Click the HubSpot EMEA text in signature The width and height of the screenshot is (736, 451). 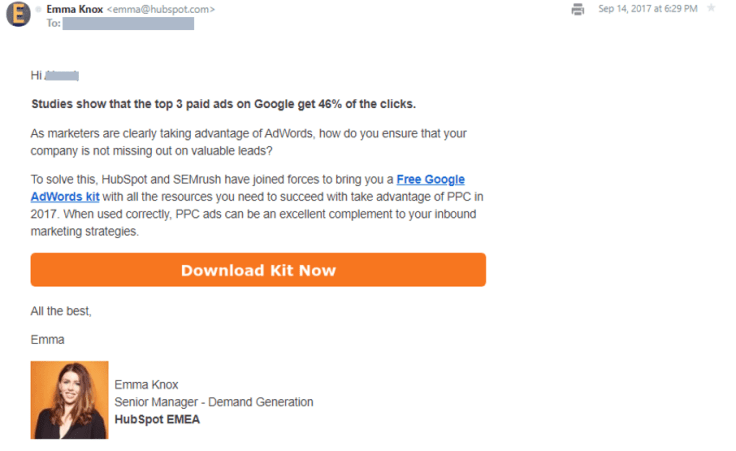[x=157, y=420]
